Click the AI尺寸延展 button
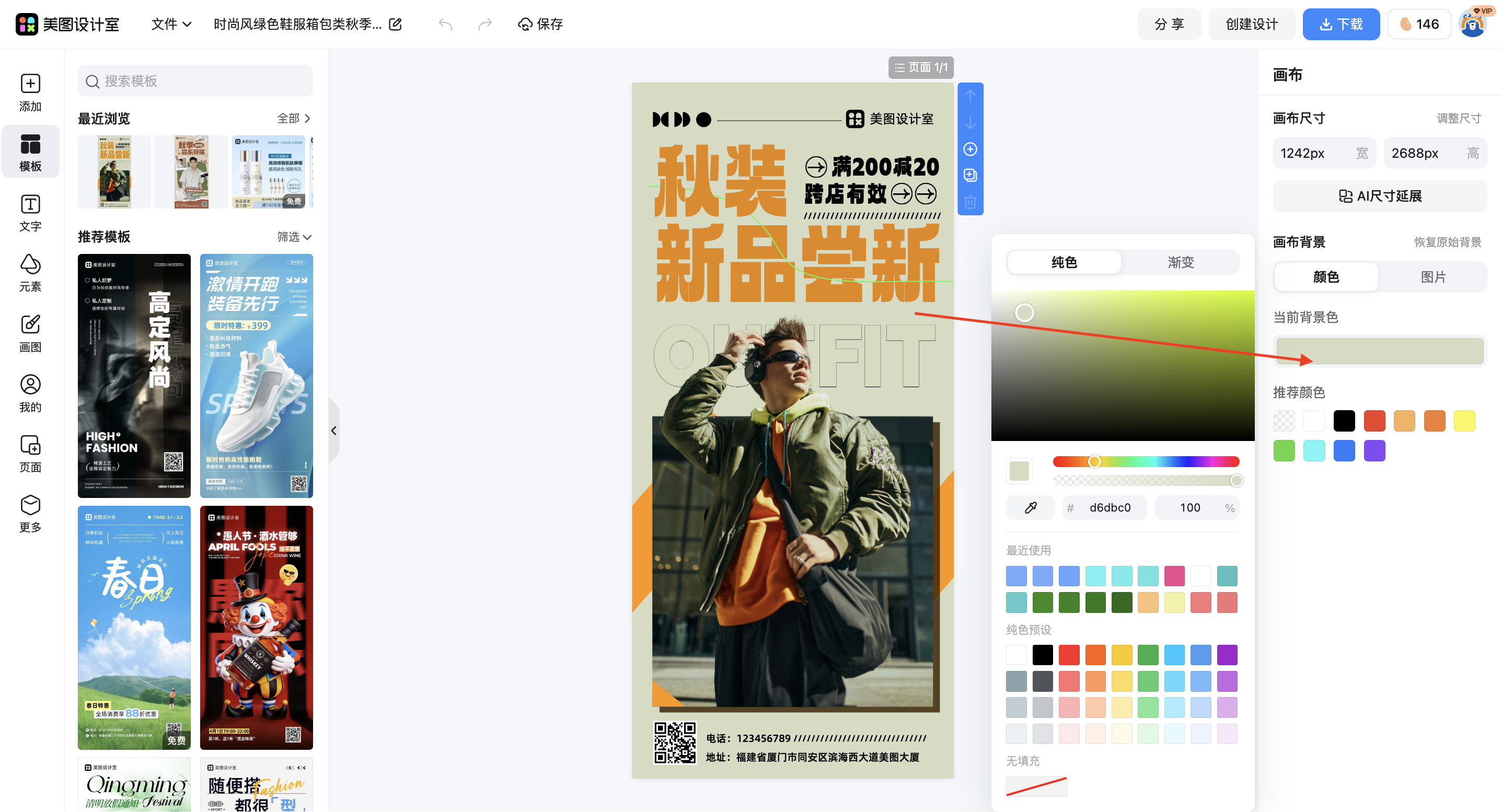This screenshot has height=812, width=1502. pos(1380,196)
